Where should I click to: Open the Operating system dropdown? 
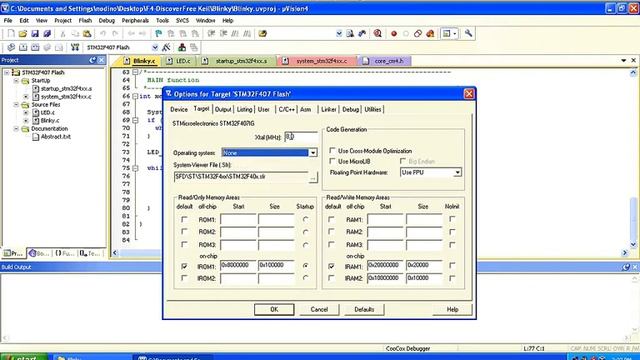click(x=313, y=153)
